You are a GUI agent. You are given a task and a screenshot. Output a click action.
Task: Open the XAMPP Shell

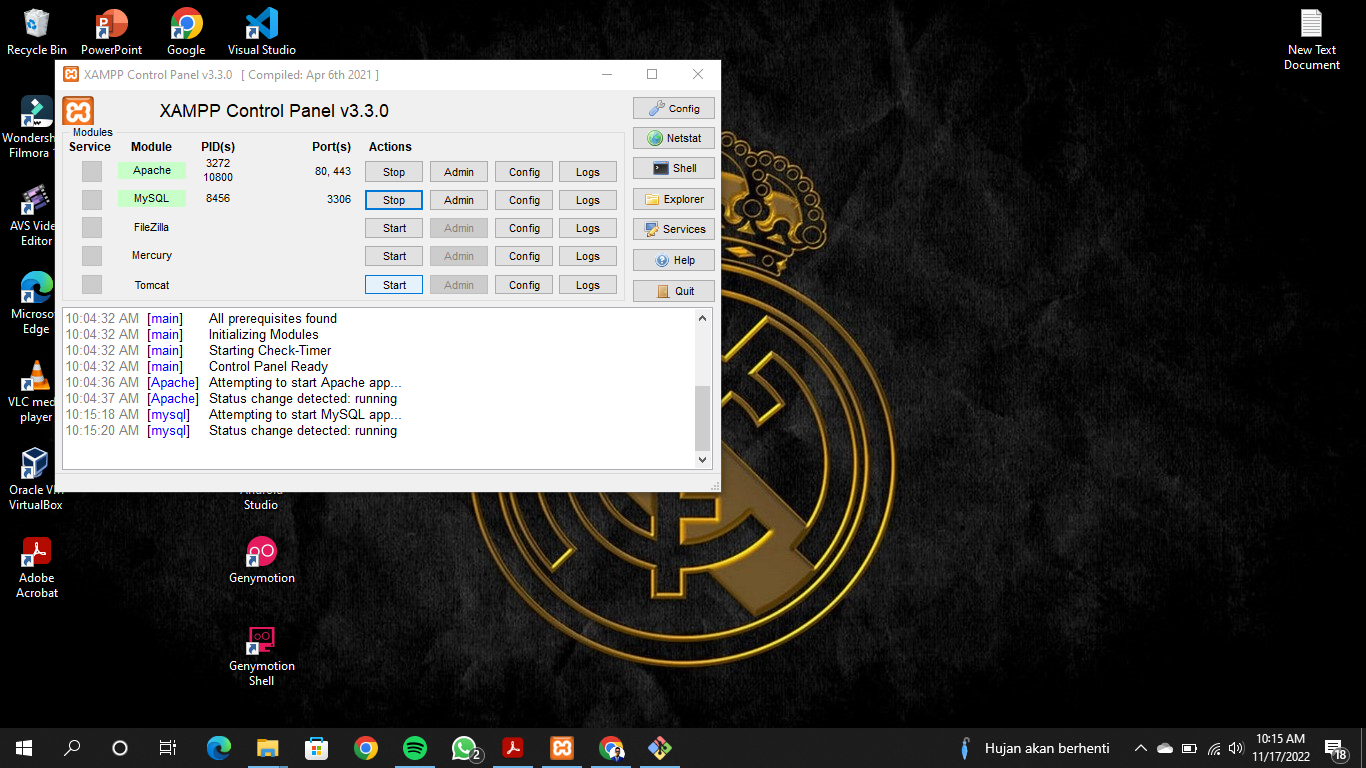[x=674, y=168]
